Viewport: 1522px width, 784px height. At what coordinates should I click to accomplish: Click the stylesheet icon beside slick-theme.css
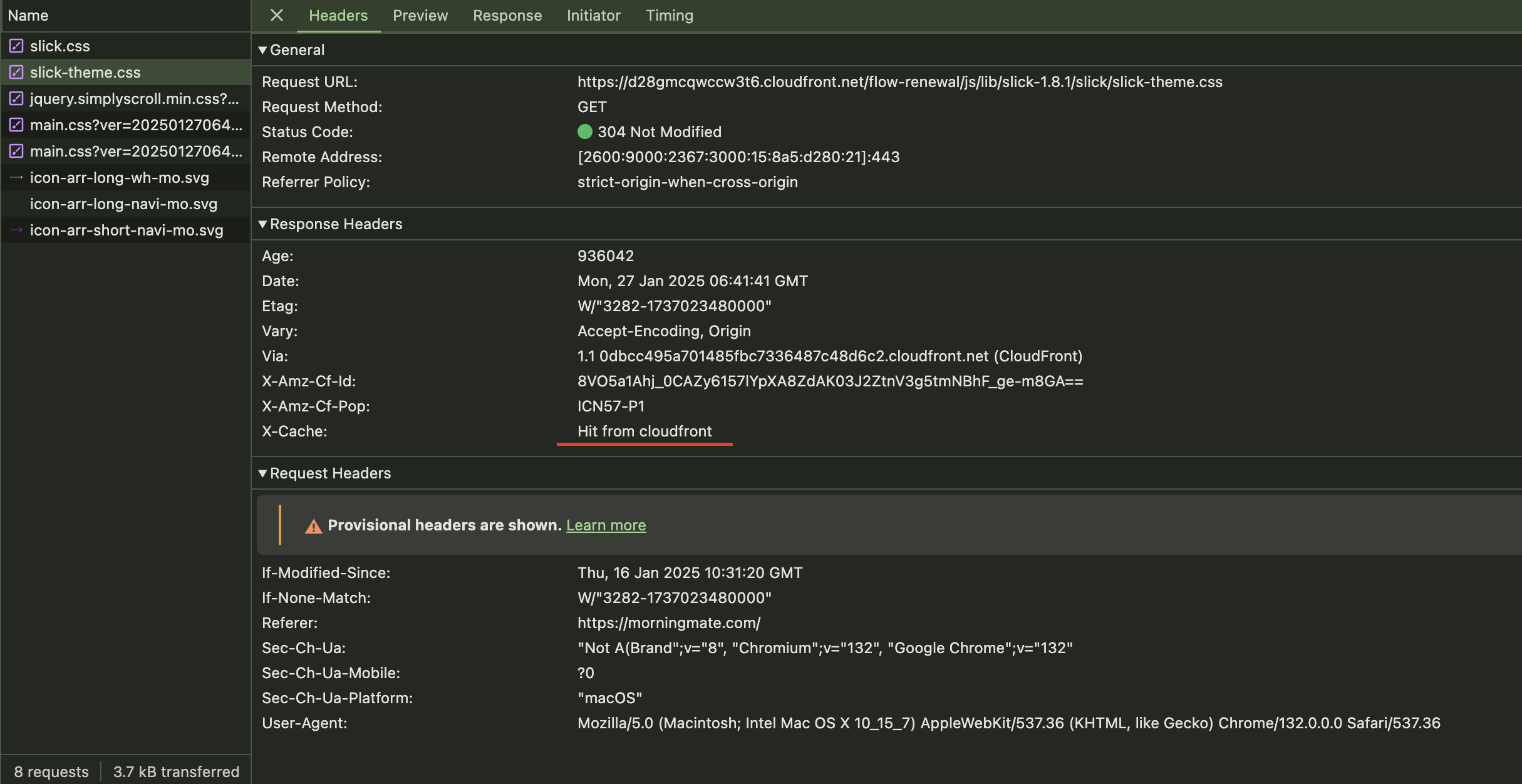pyautogui.click(x=16, y=72)
